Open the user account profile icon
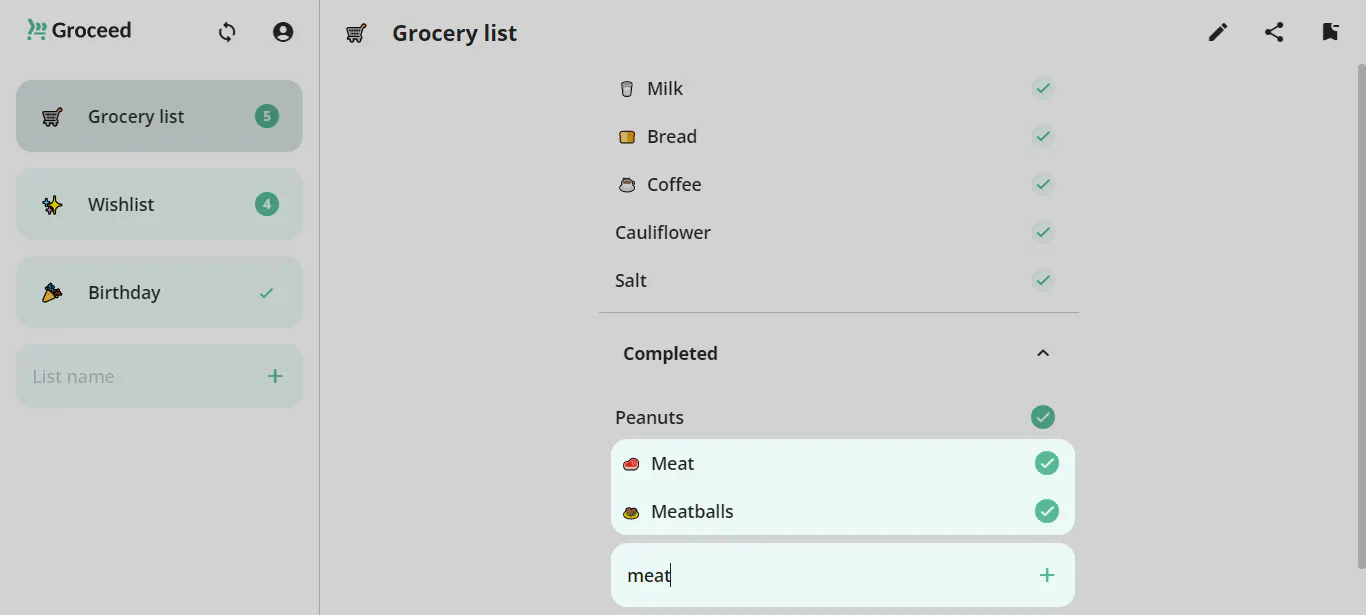The height and width of the screenshot is (615, 1366). [283, 32]
